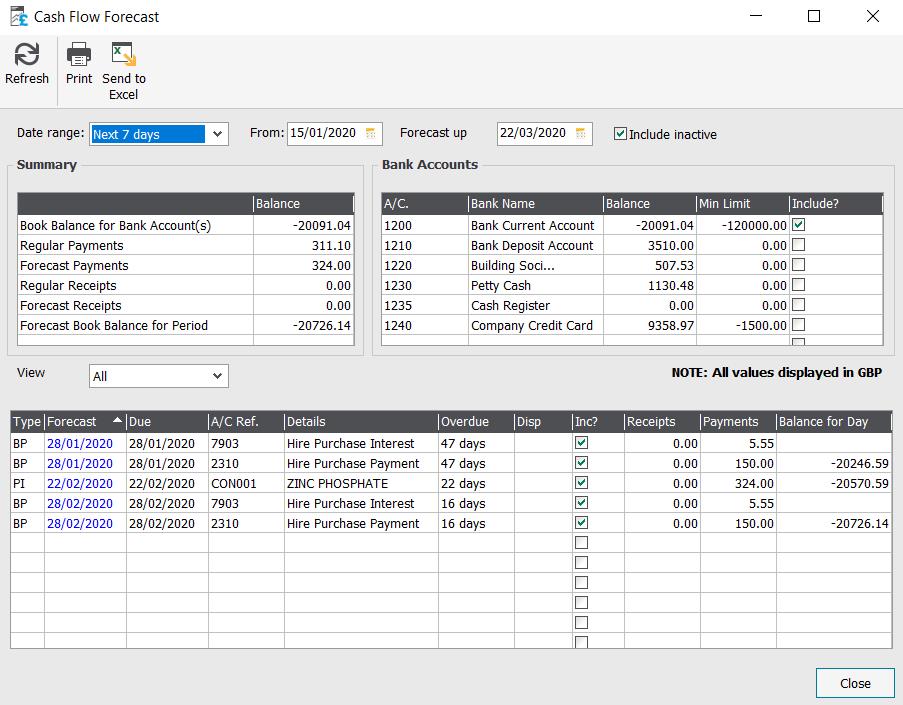The image size is (903, 705).
Task: Click the -20570.59 balance for day value
Action: (860, 483)
